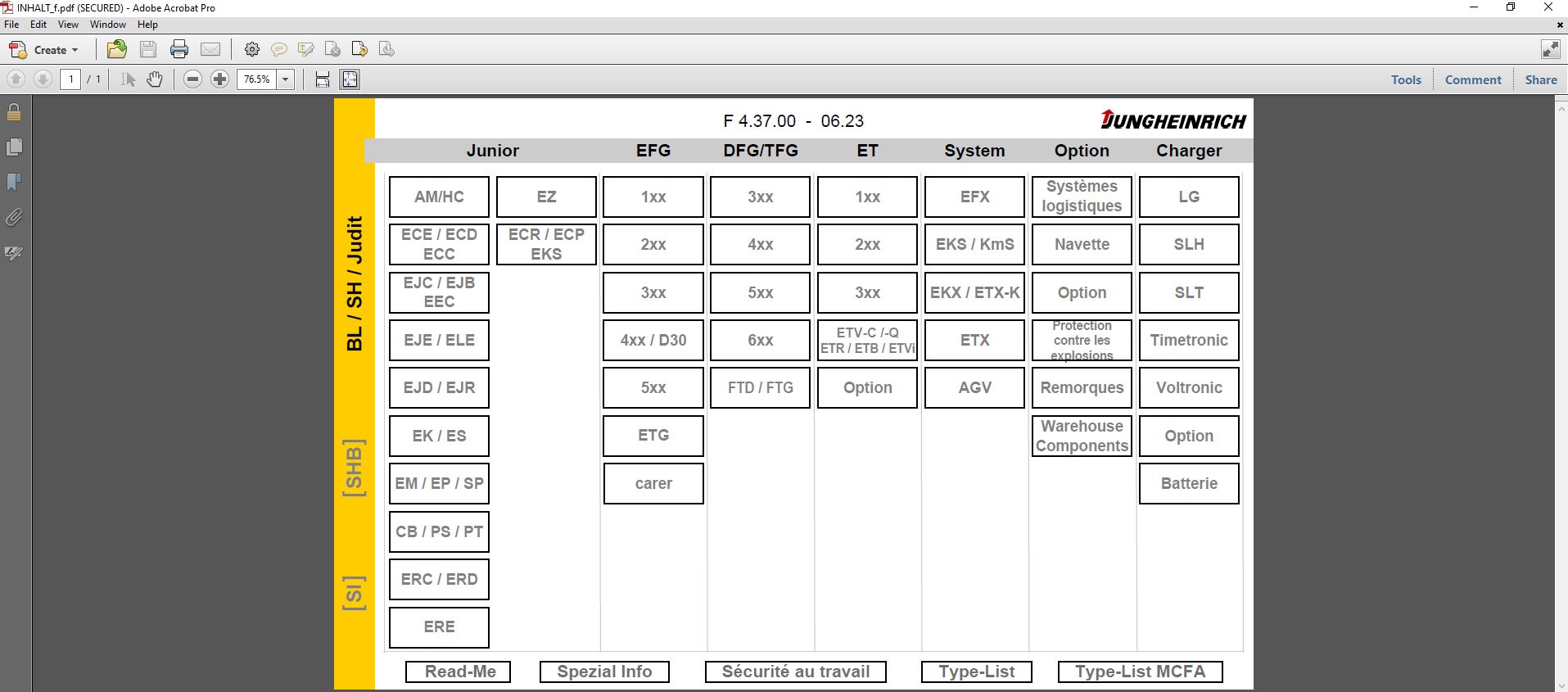This screenshot has height=692, width=1568.
Task: Click the delete page icon
Action: [332, 49]
